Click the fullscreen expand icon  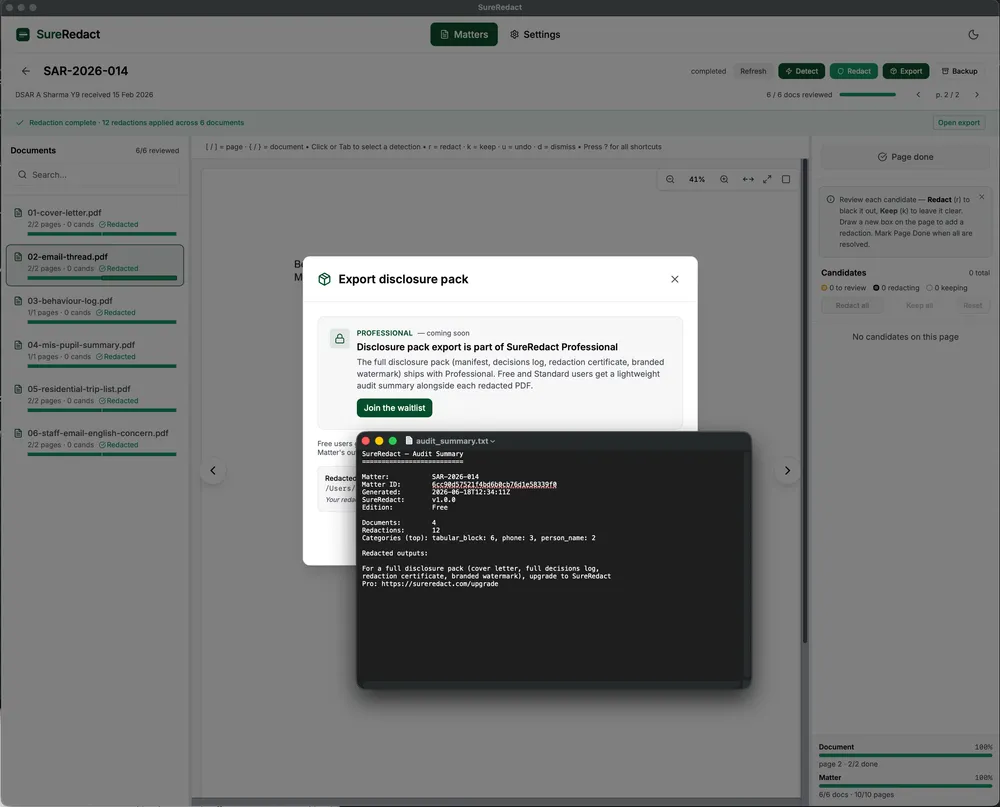767,179
